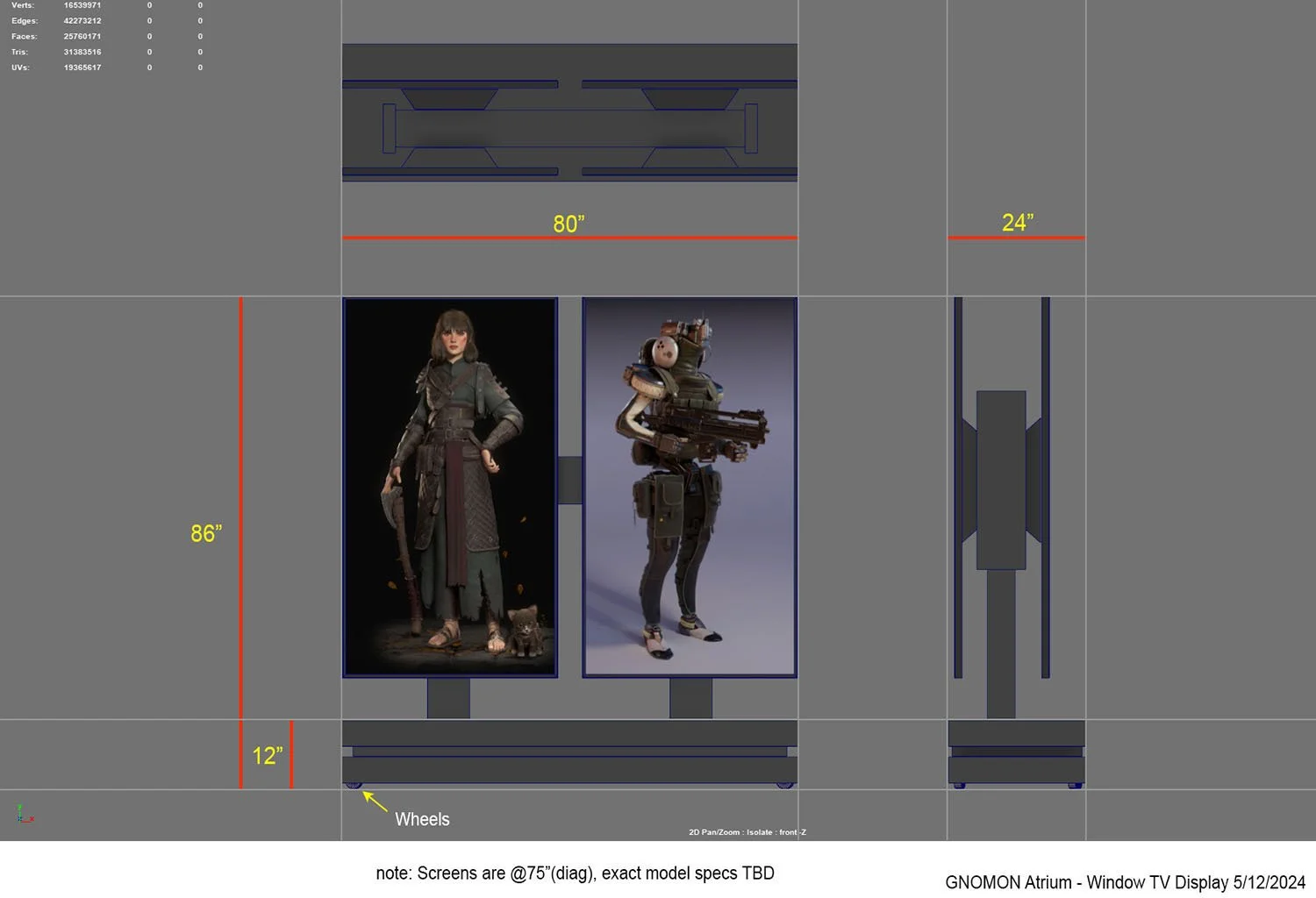Click the Edges count value 42273212
The height and width of the screenshot is (898, 1316).
click(x=82, y=21)
